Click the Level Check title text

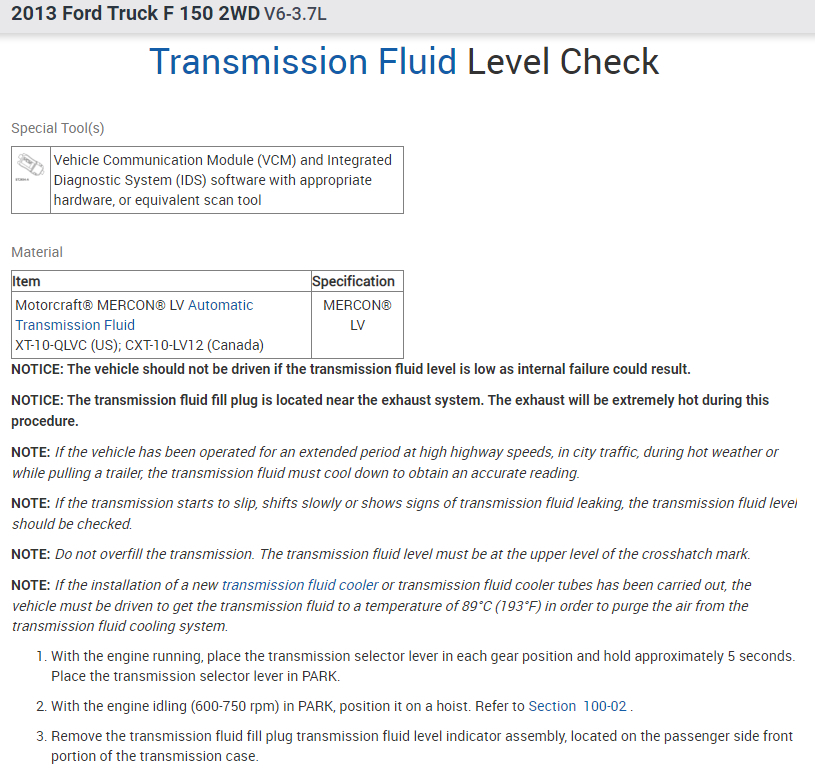563,62
